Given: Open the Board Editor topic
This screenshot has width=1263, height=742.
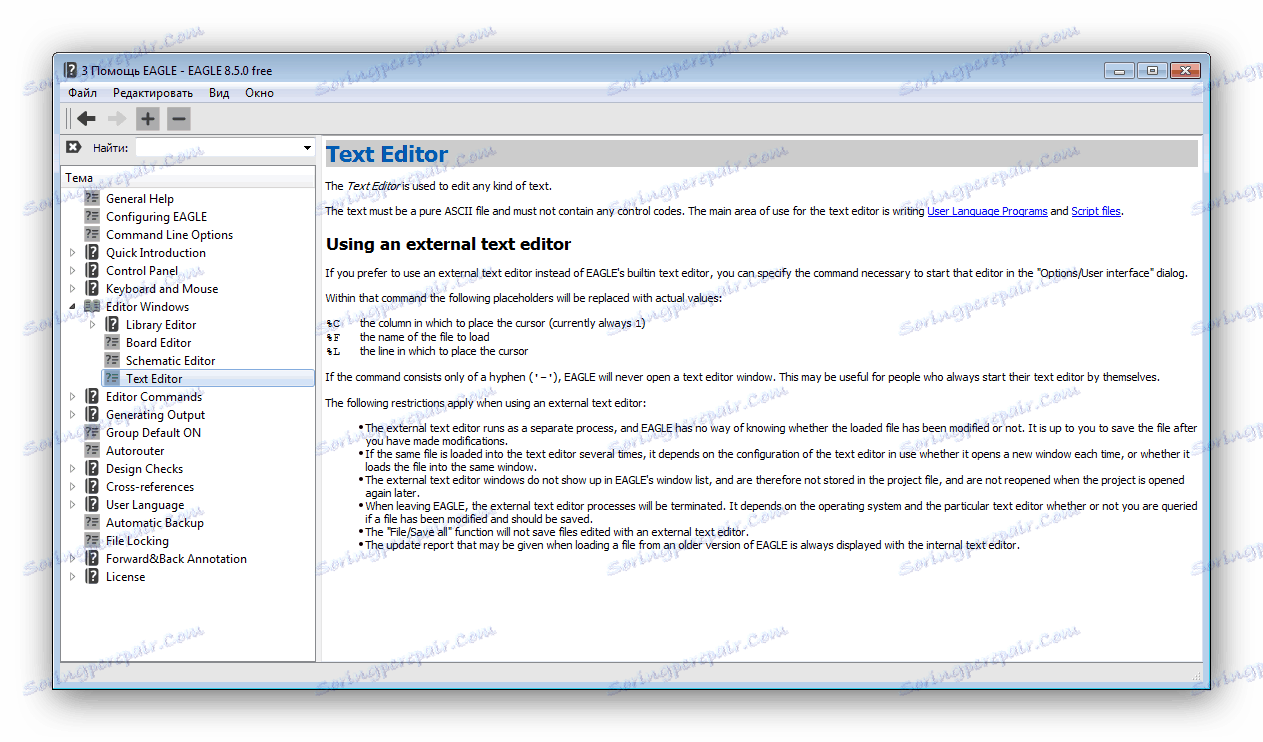Looking at the screenshot, I should [159, 342].
